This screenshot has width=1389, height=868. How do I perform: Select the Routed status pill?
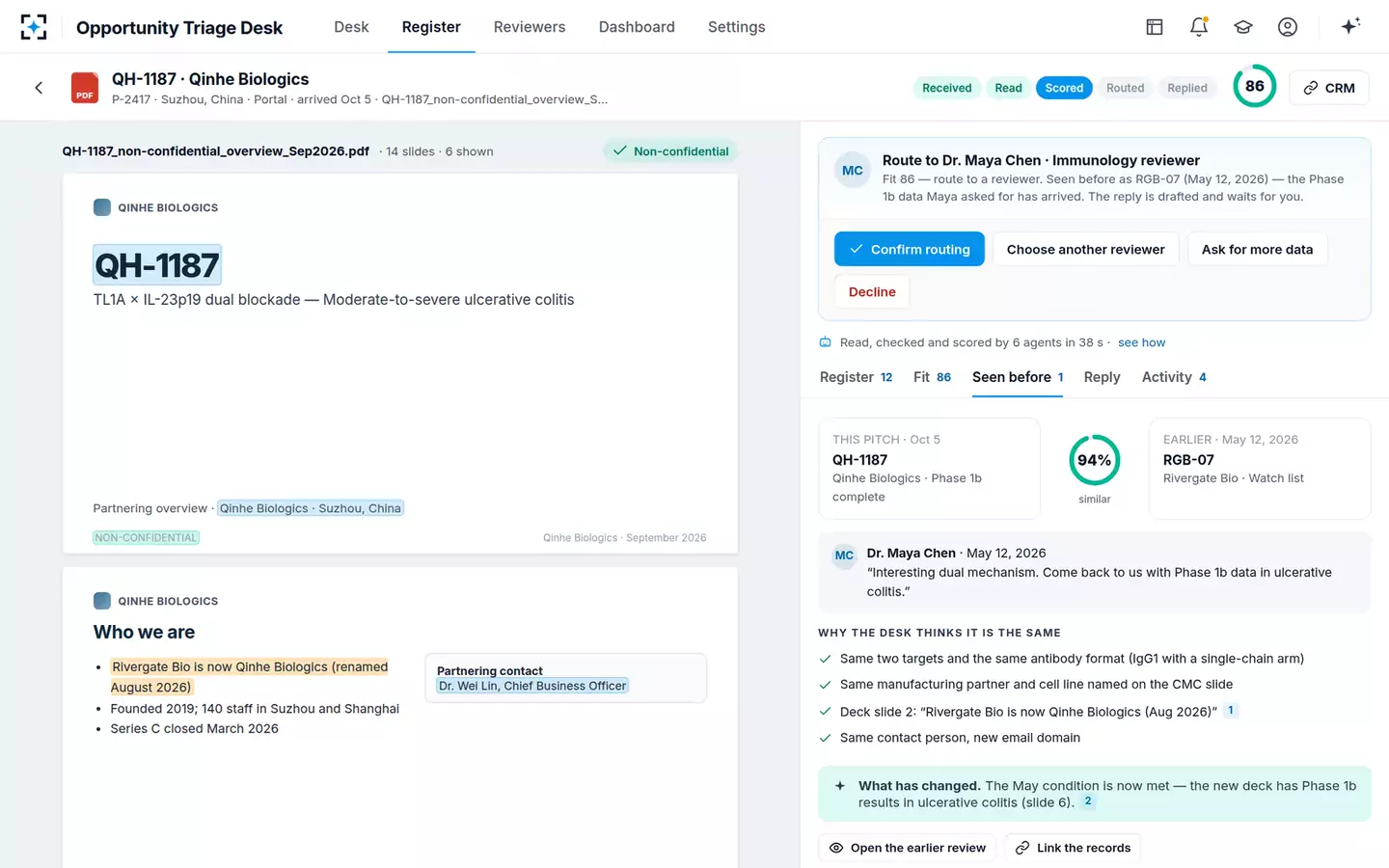coord(1125,88)
